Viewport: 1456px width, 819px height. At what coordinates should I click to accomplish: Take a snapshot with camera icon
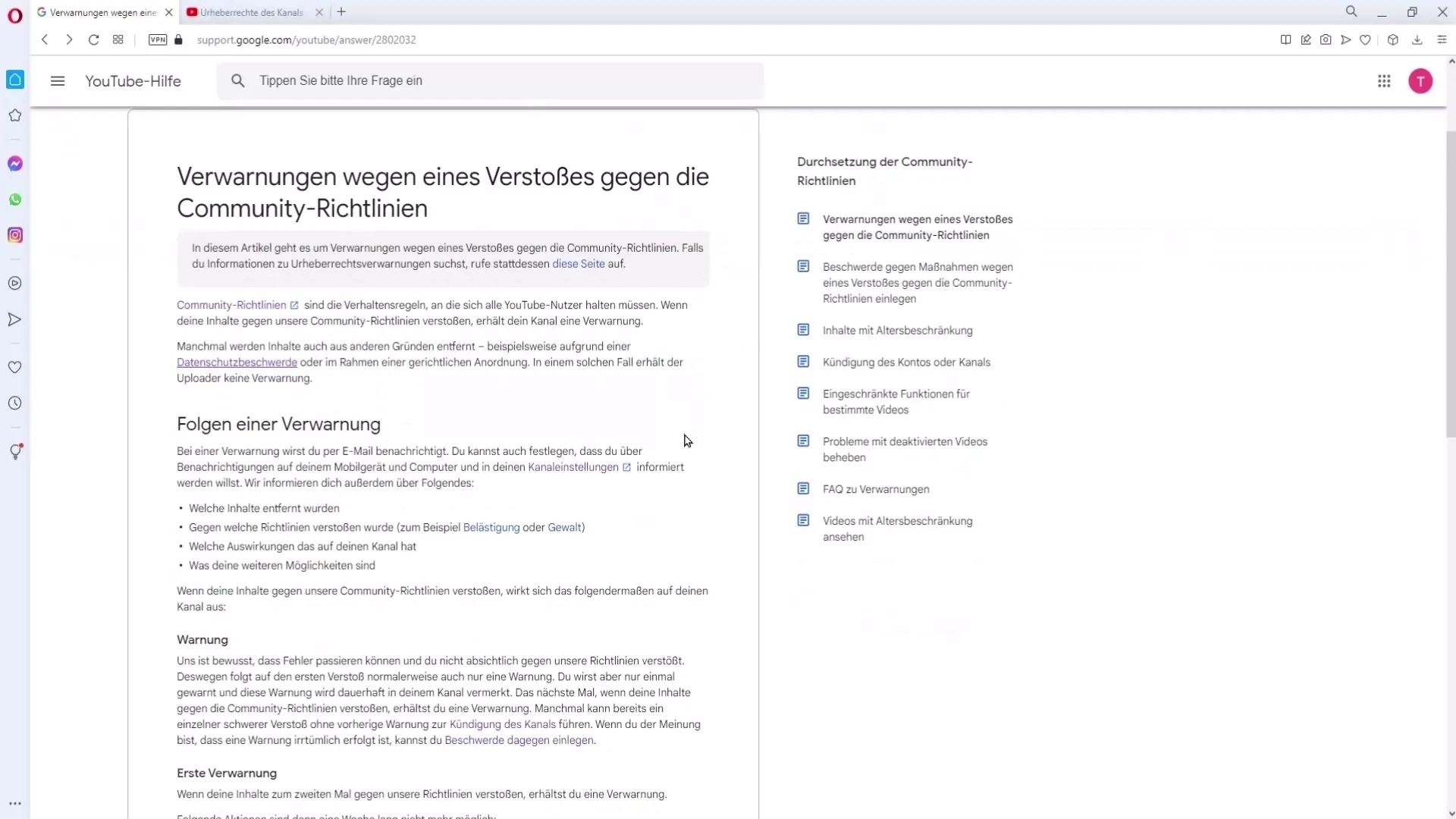pyautogui.click(x=1326, y=40)
